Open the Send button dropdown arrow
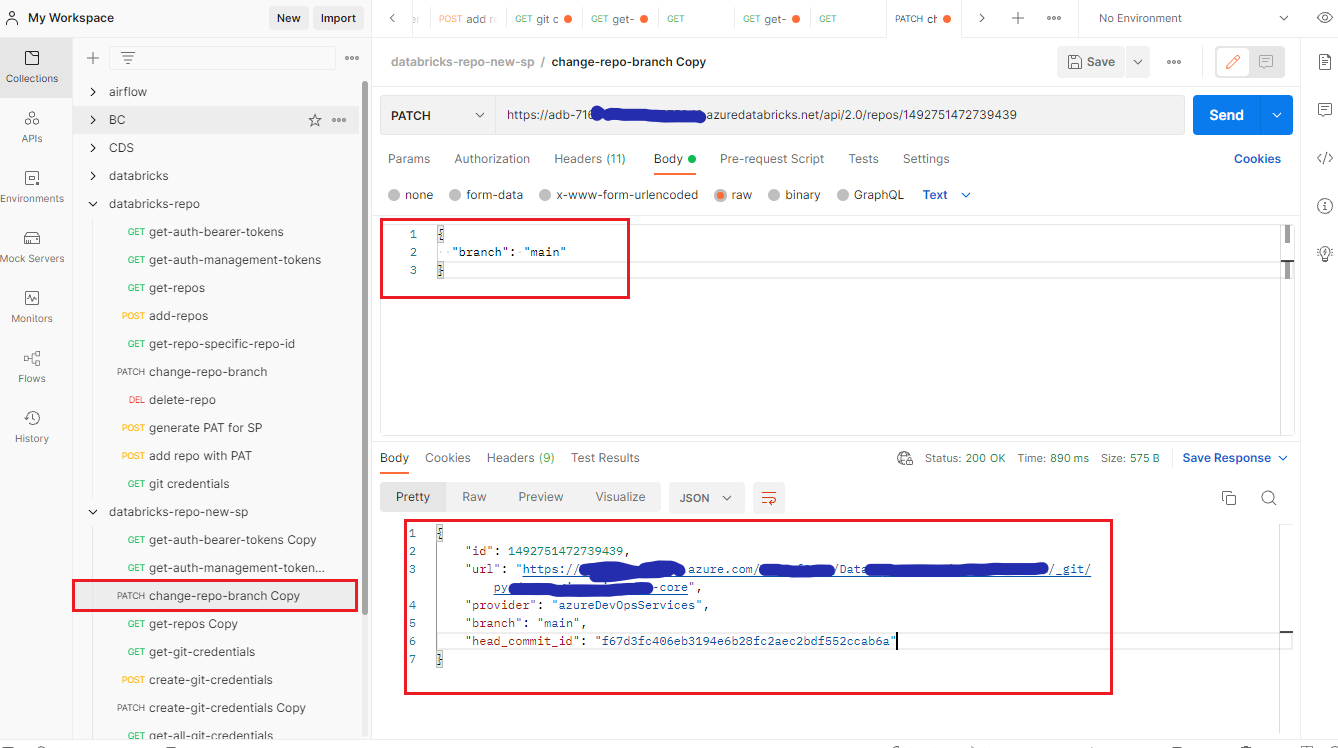Viewport: 1338px width, 748px height. click(x=1277, y=115)
